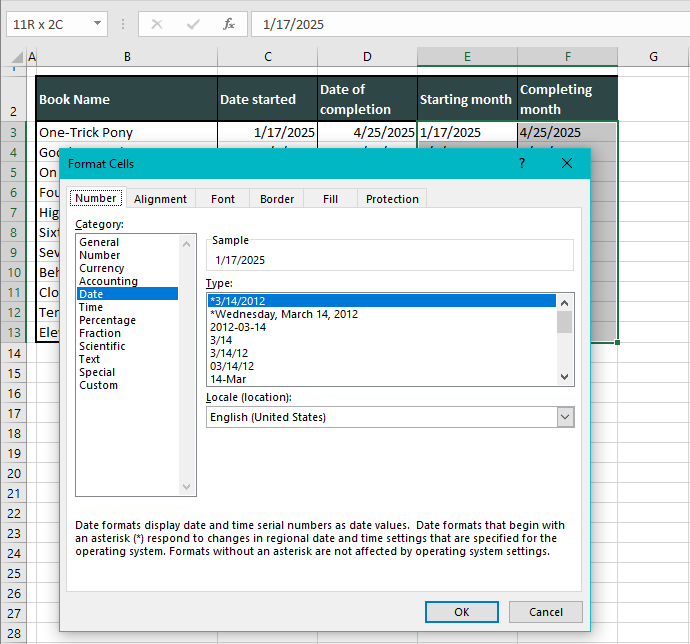
Task: Select the Time category
Action: (x=128, y=307)
